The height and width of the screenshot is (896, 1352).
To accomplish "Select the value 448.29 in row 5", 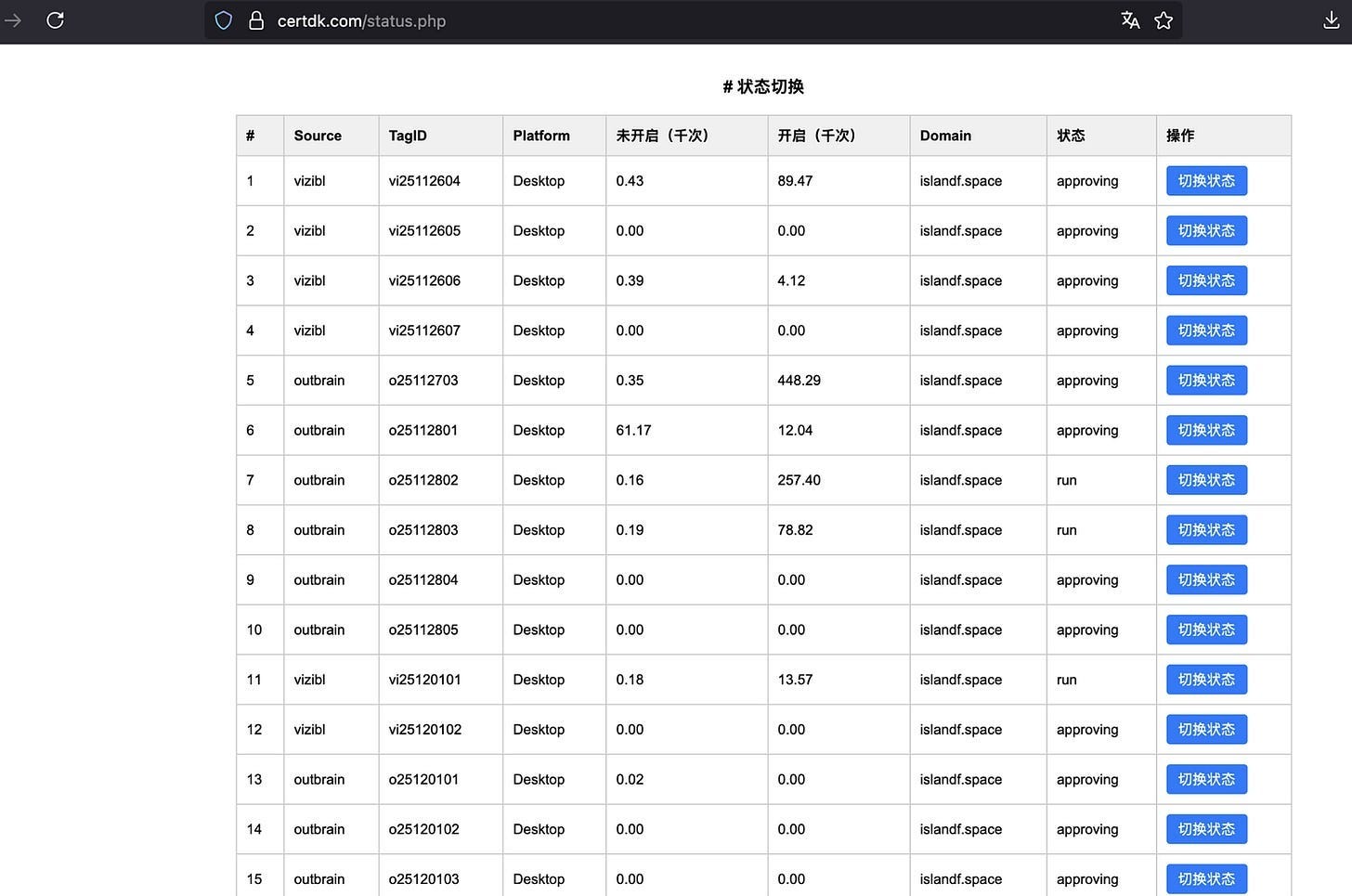I will tap(799, 381).
